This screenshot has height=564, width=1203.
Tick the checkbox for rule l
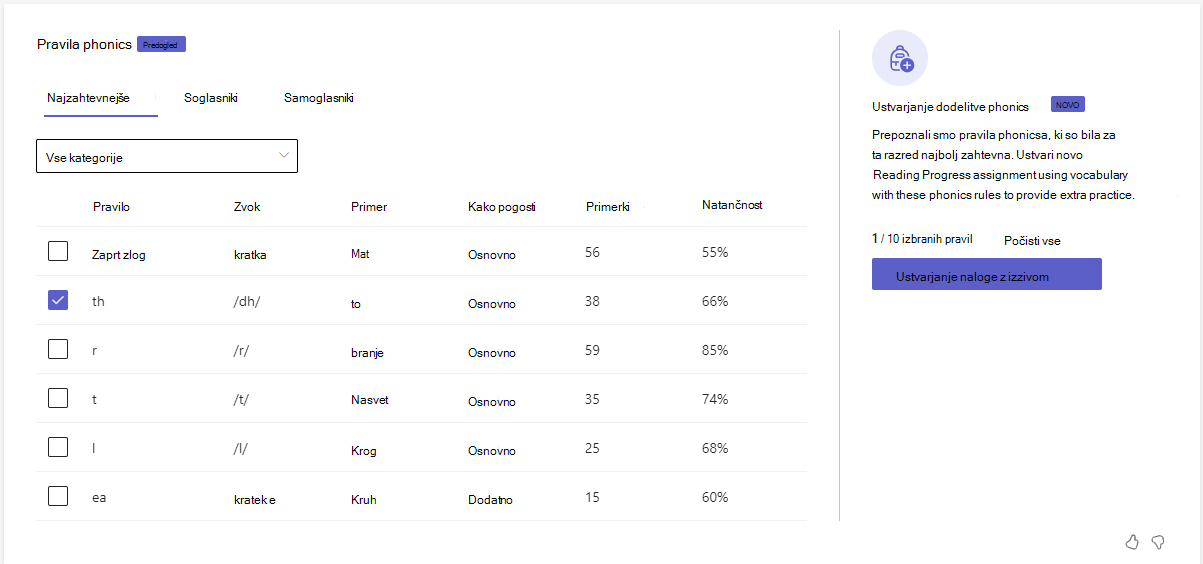tap(58, 447)
